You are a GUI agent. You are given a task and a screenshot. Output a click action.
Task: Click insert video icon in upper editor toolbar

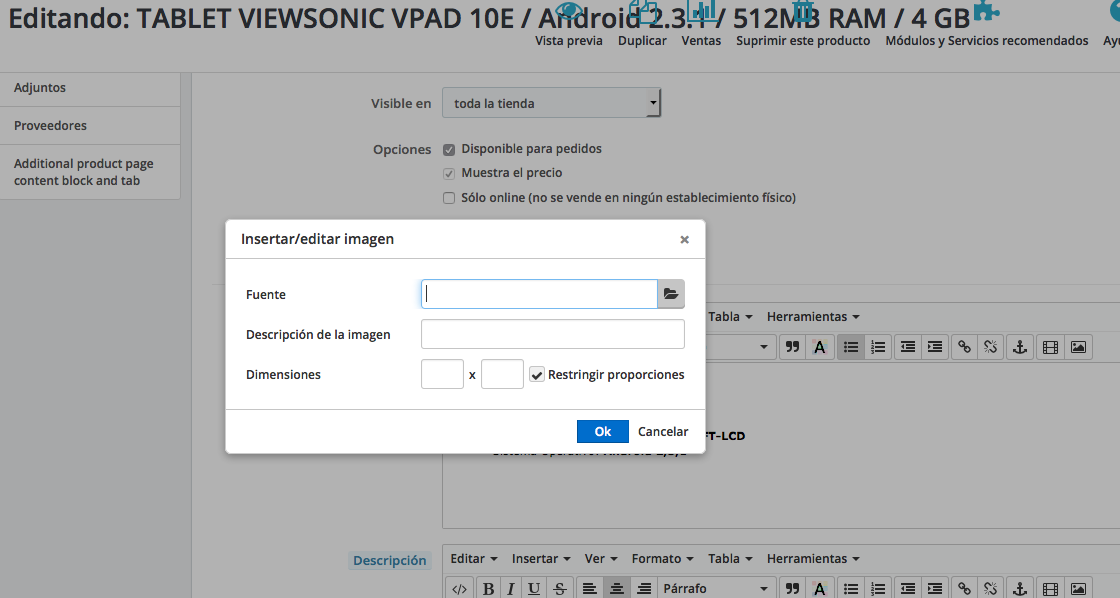click(1050, 347)
